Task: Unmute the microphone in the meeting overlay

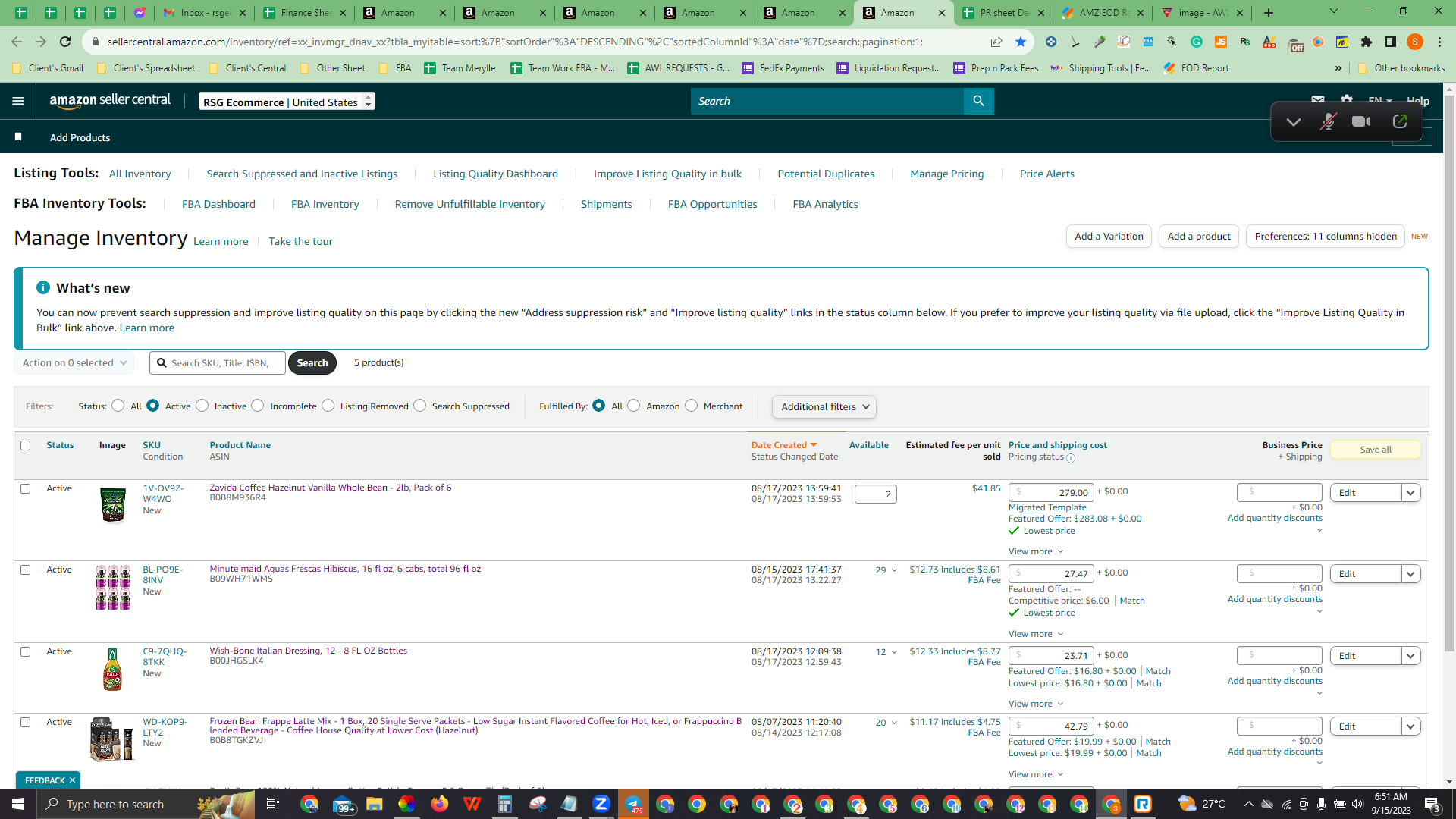Action: pyautogui.click(x=1328, y=121)
